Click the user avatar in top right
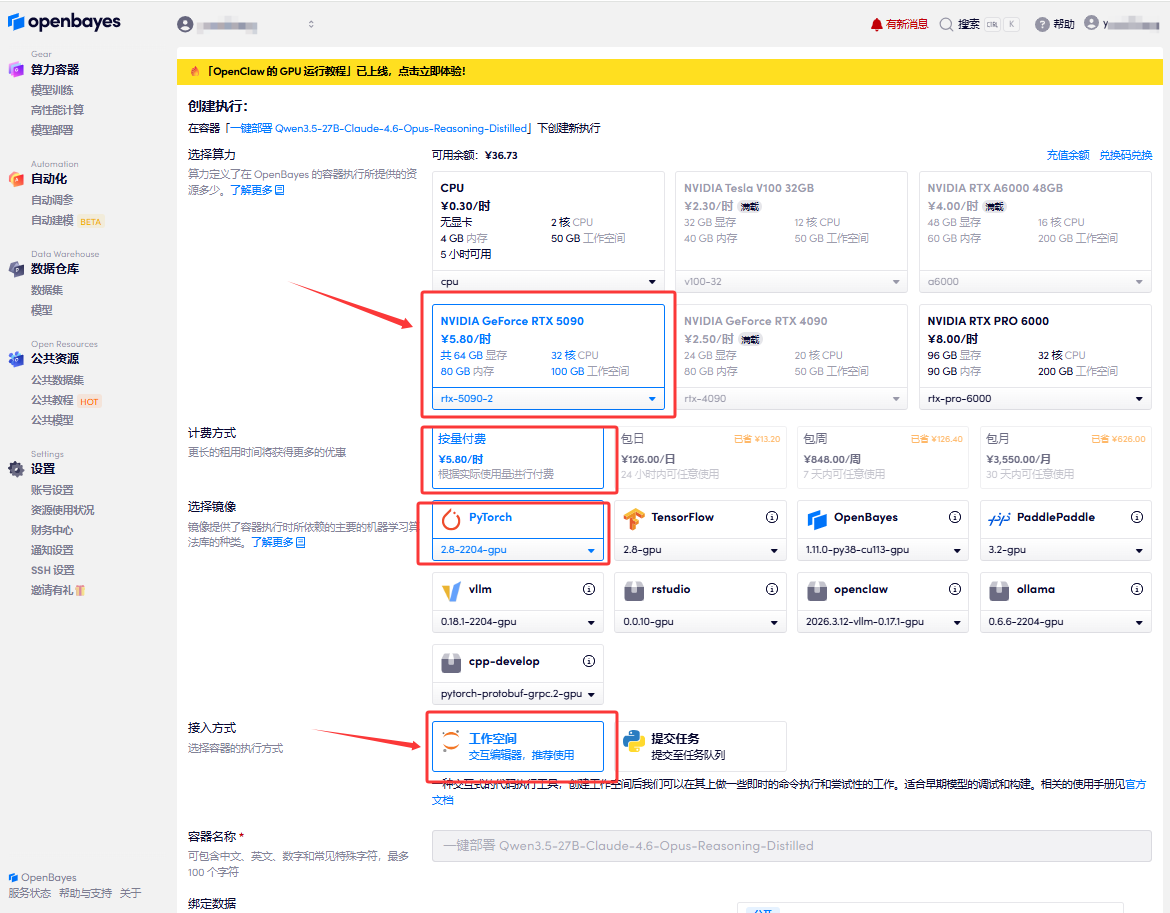1170x913 pixels. 1092,23
